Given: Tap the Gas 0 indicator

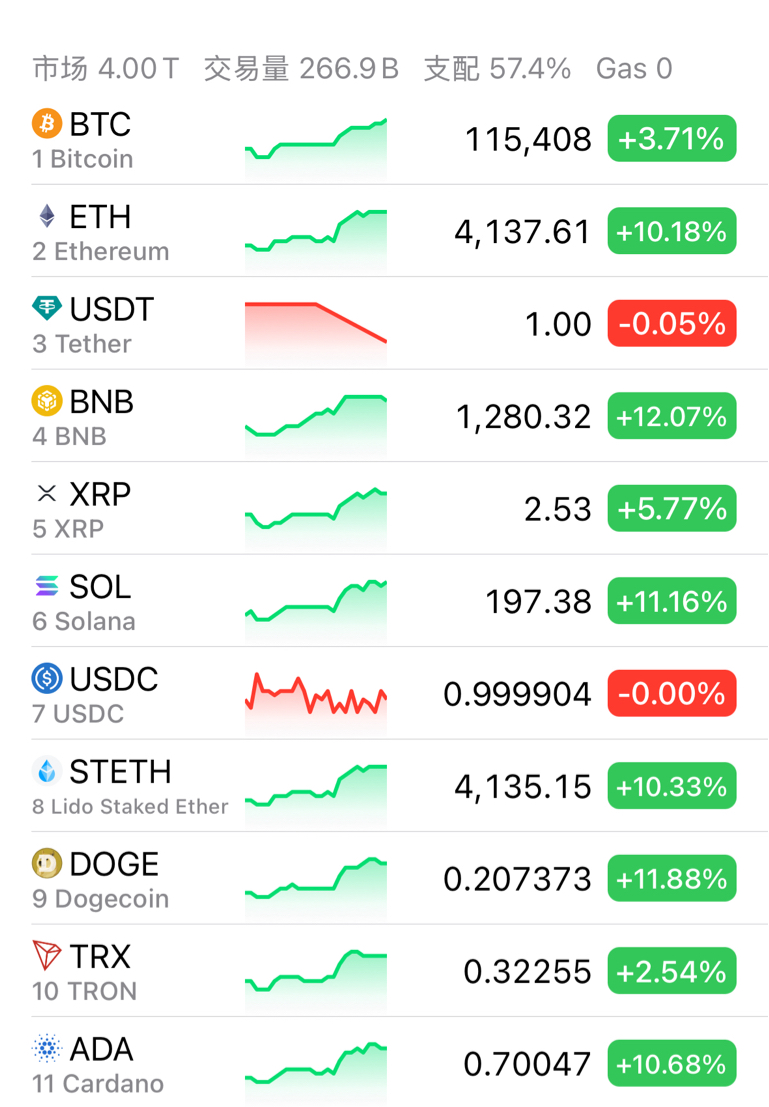Looking at the screenshot, I should (x=634, y=69).
